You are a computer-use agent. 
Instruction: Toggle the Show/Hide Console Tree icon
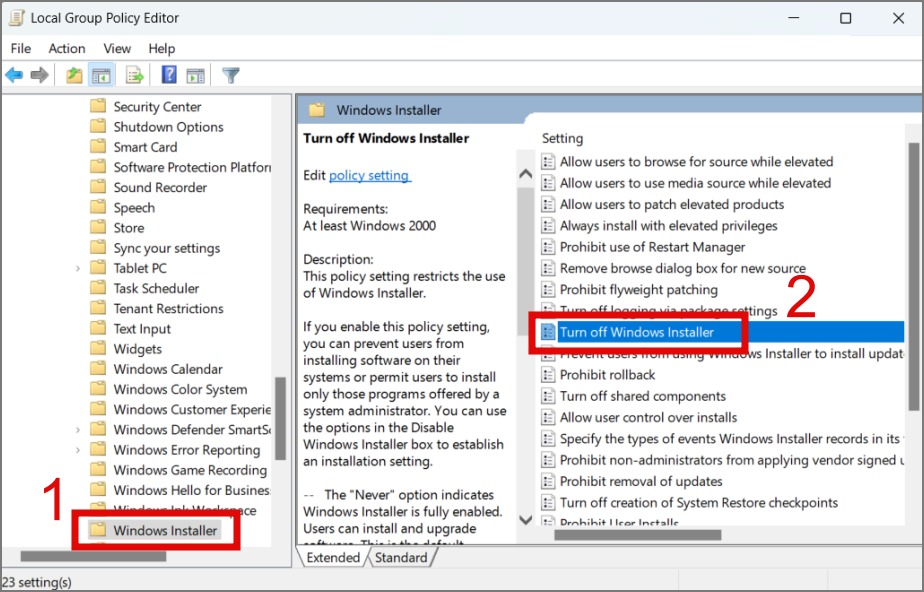pyautogui.click(x=101, y=75)
